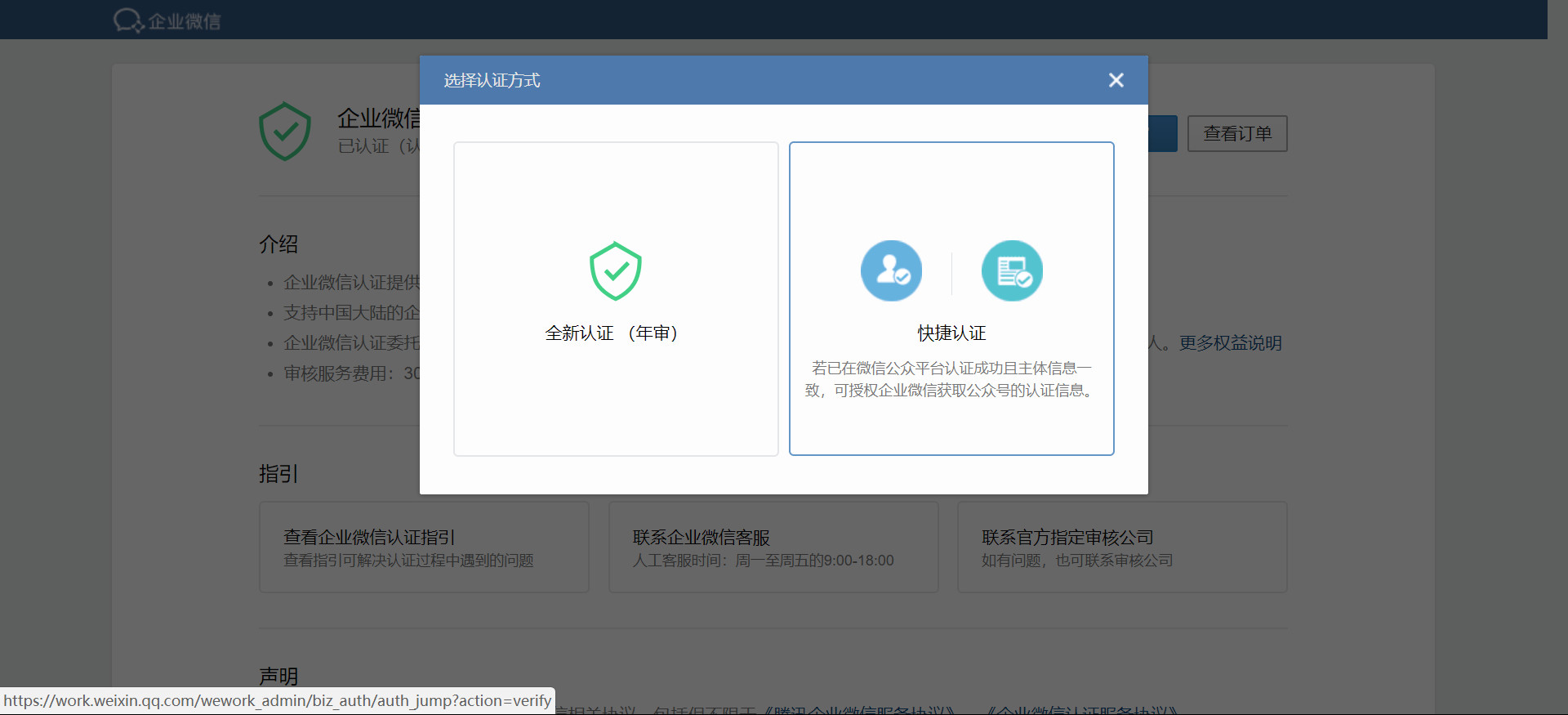Click the 声明 section heading

278,677
